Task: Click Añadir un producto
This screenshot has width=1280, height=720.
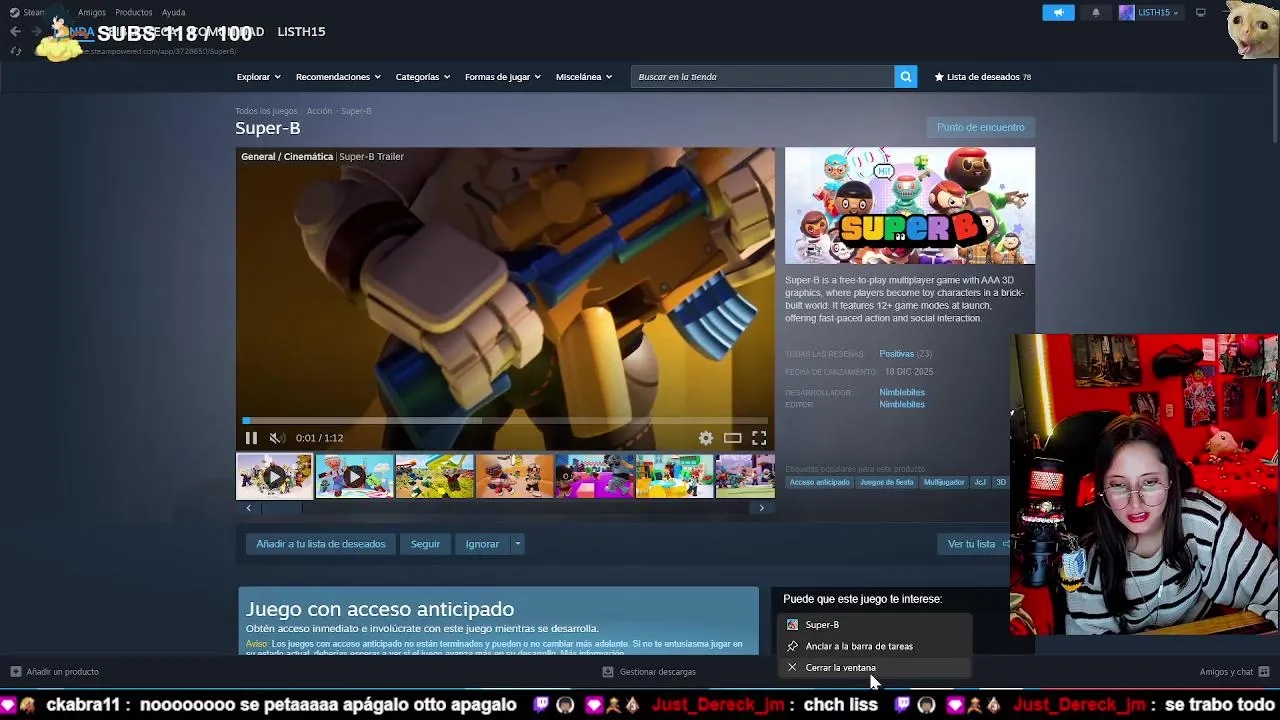Action: pos(55,672)
